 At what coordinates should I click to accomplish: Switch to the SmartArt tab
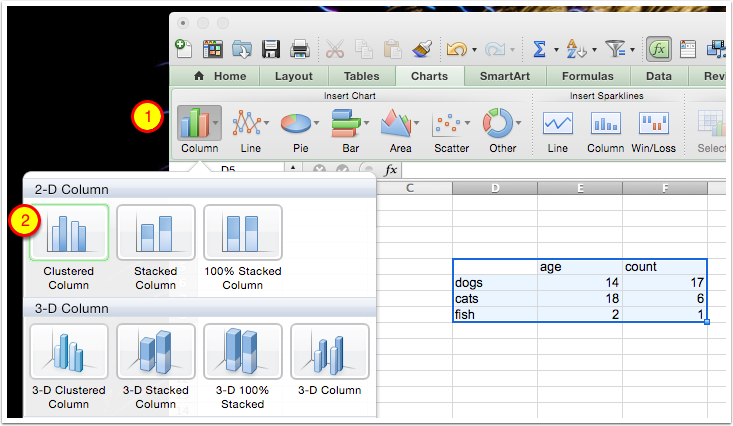click(x=505, y=76)
